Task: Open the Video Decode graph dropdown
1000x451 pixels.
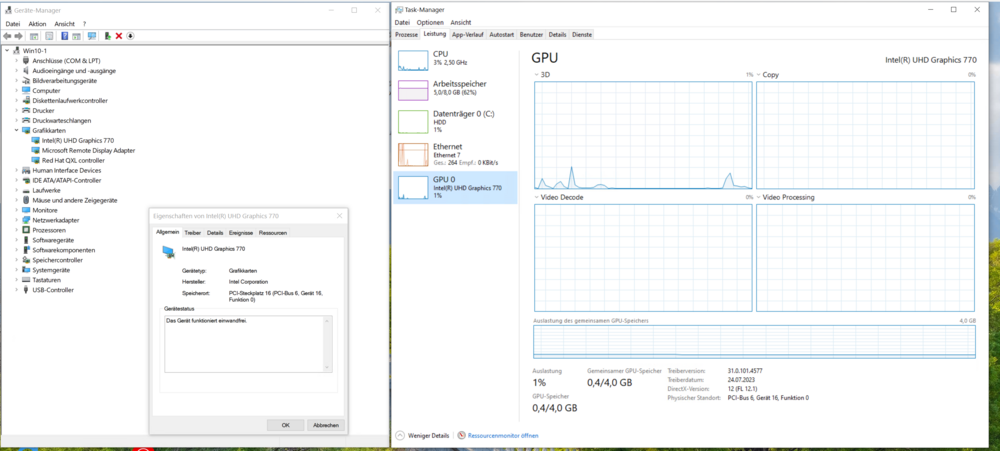Action: pyautogui.click(x=536, y=198)
